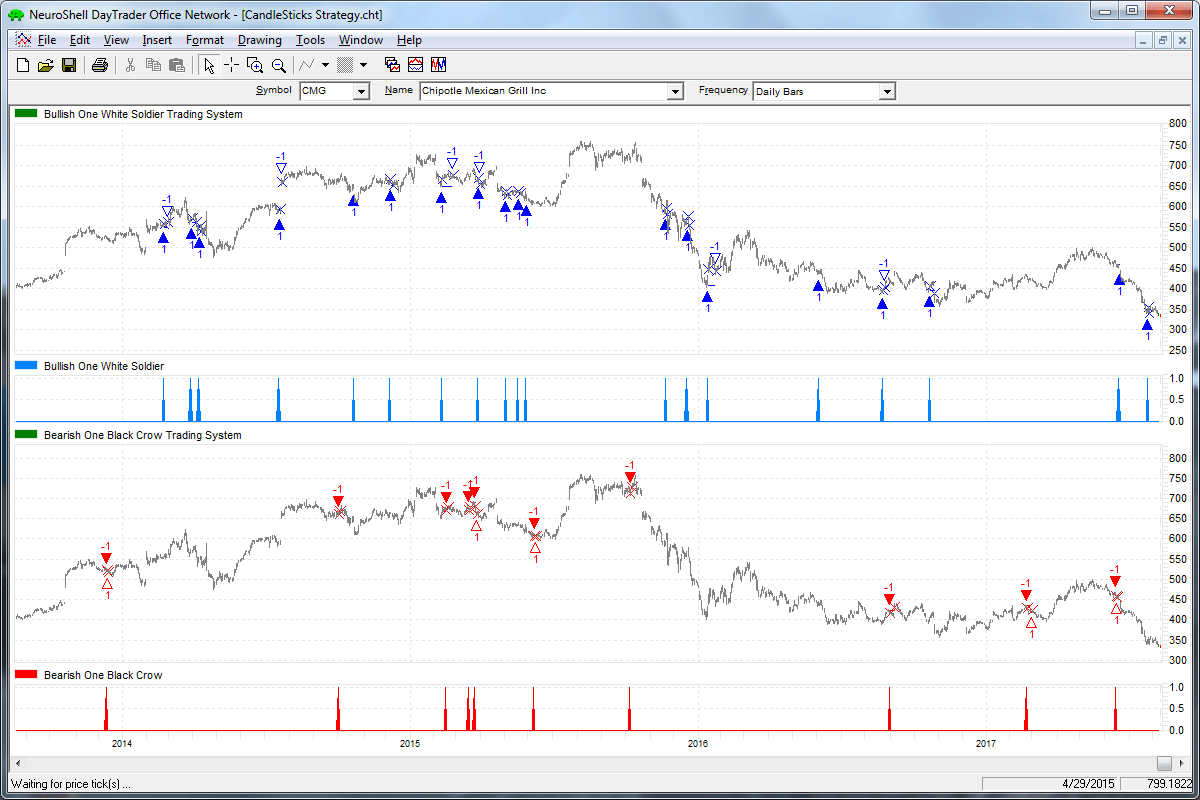1200x800 pixels.
Task: Select the arrow pointer tool
Action: (x=208, y=65)
